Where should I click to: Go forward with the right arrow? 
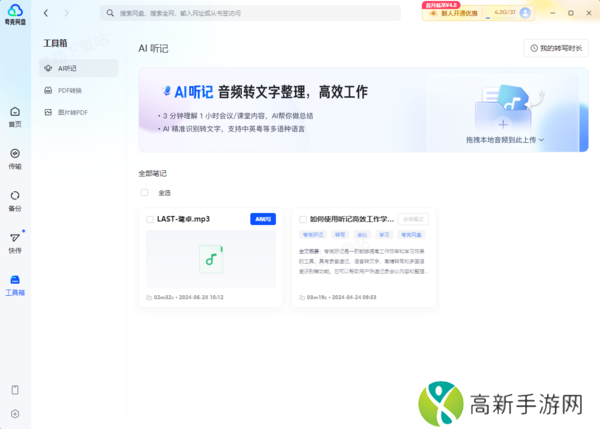pyautogui.click(x=67, y=13)
